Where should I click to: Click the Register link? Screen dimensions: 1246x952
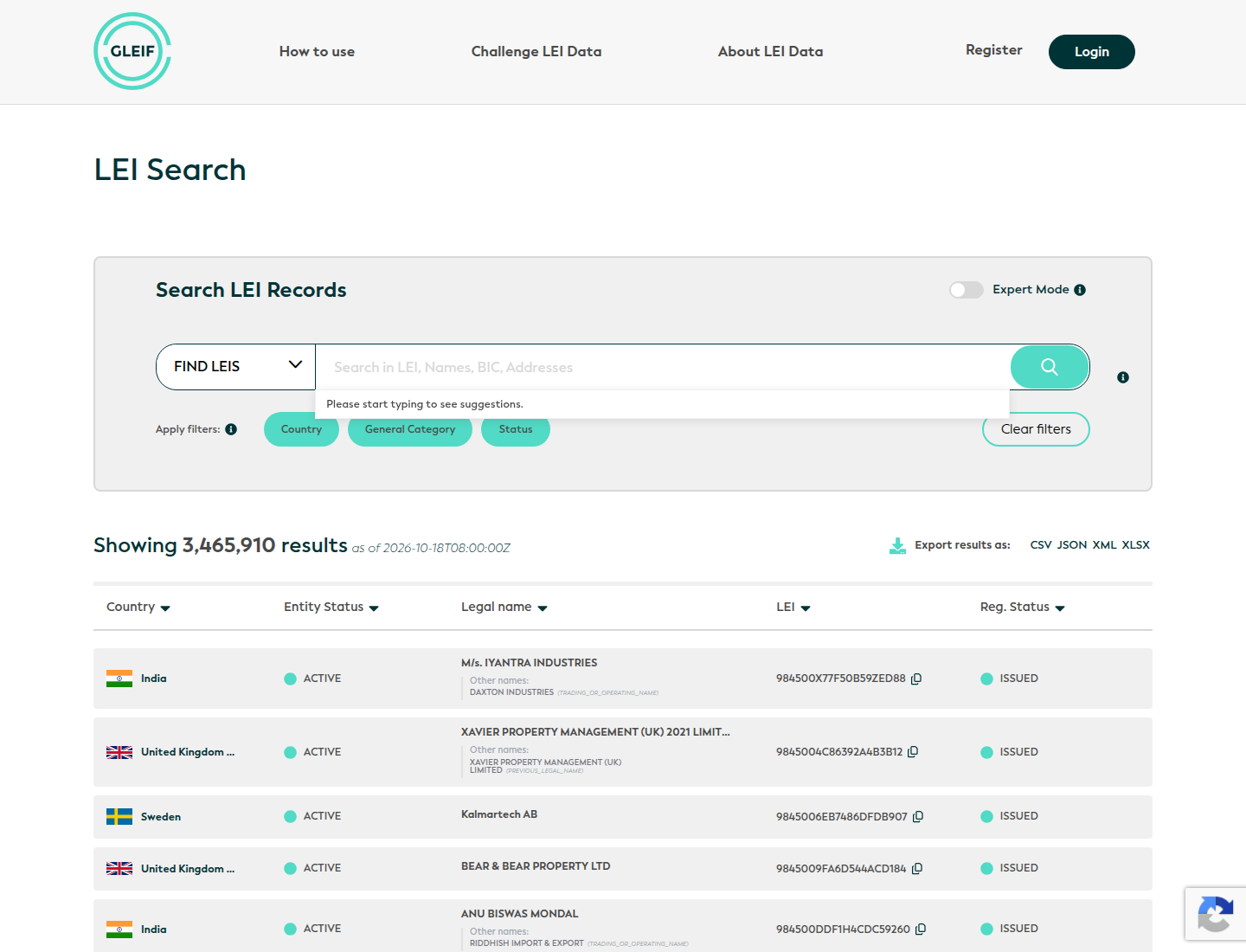tap(994, 50)
